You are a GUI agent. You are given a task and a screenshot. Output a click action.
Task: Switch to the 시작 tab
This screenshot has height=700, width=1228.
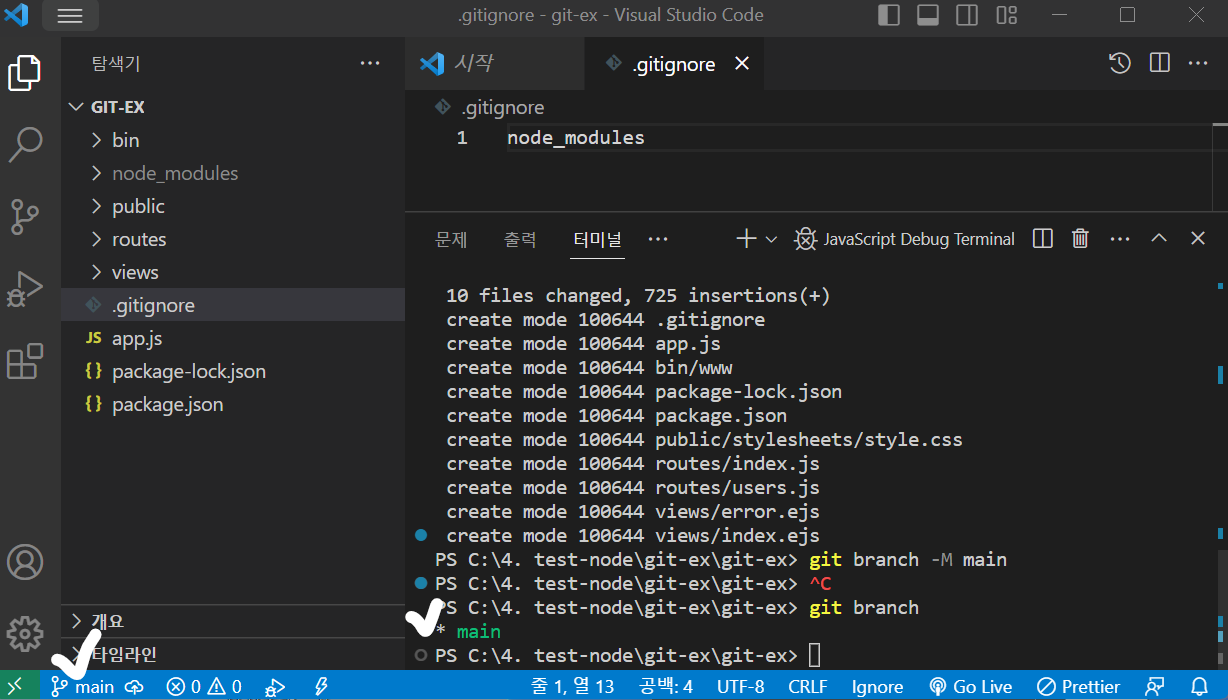click(x=494, y=64)
